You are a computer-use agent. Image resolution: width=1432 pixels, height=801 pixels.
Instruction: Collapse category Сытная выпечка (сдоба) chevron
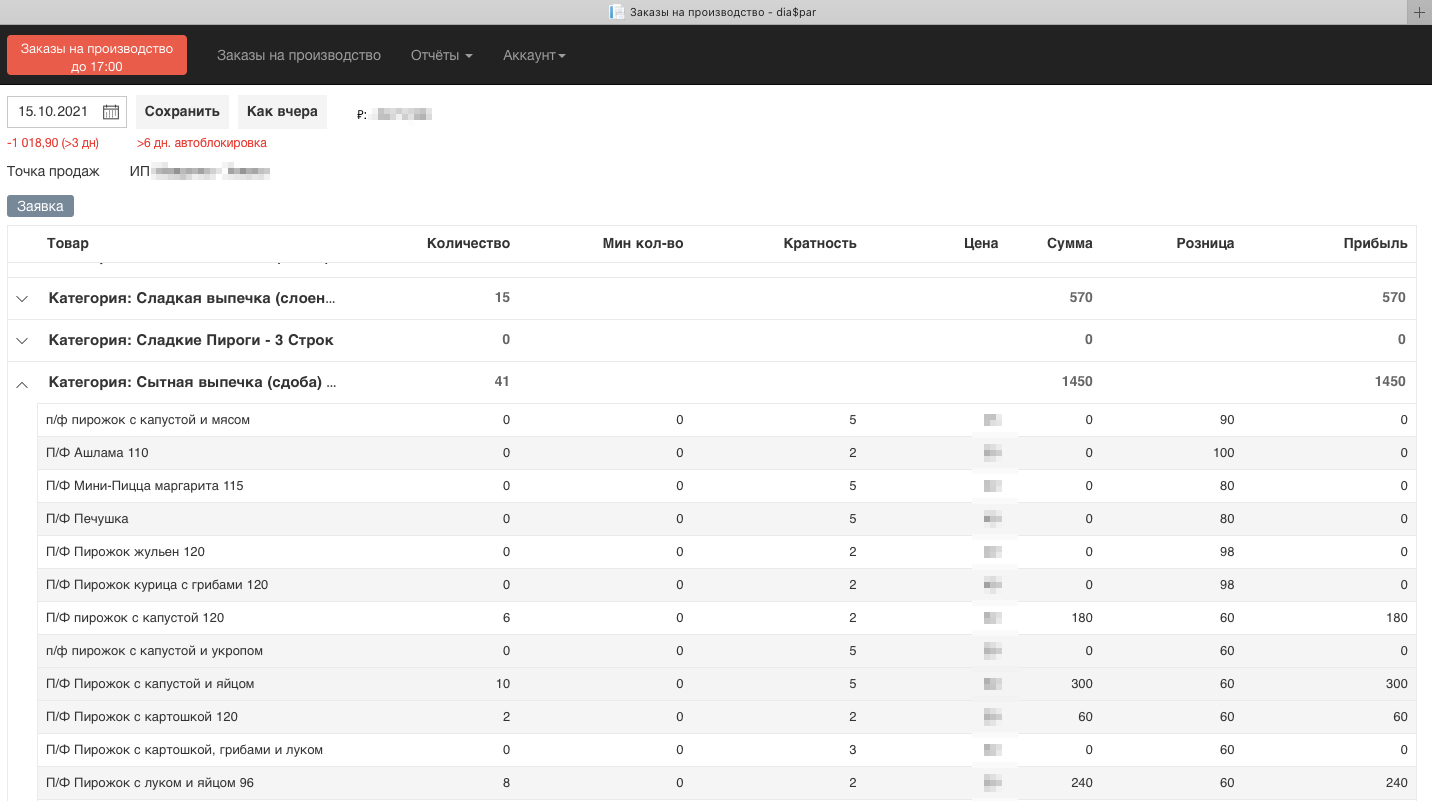[x=23, y=383]
